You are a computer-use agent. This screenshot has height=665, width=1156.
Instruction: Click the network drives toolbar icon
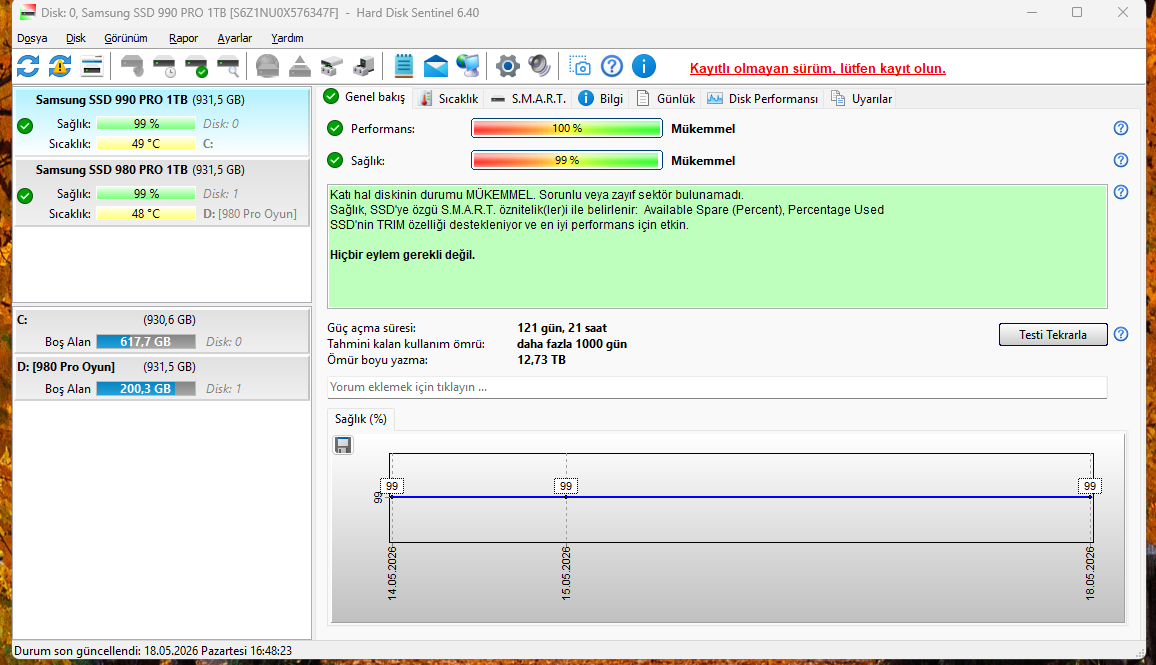click(x=332, y=66)
